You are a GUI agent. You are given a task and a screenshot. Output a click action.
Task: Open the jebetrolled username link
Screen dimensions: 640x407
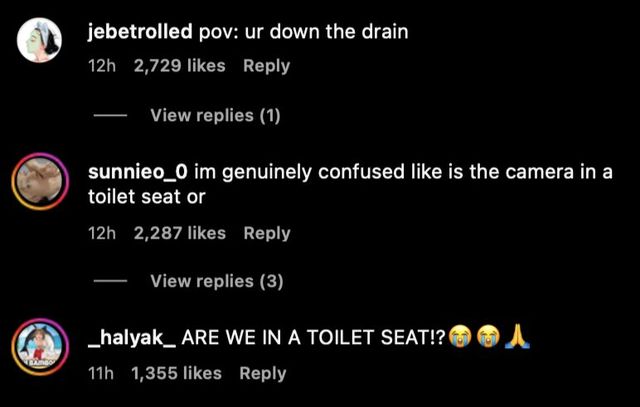pos(140,31)
